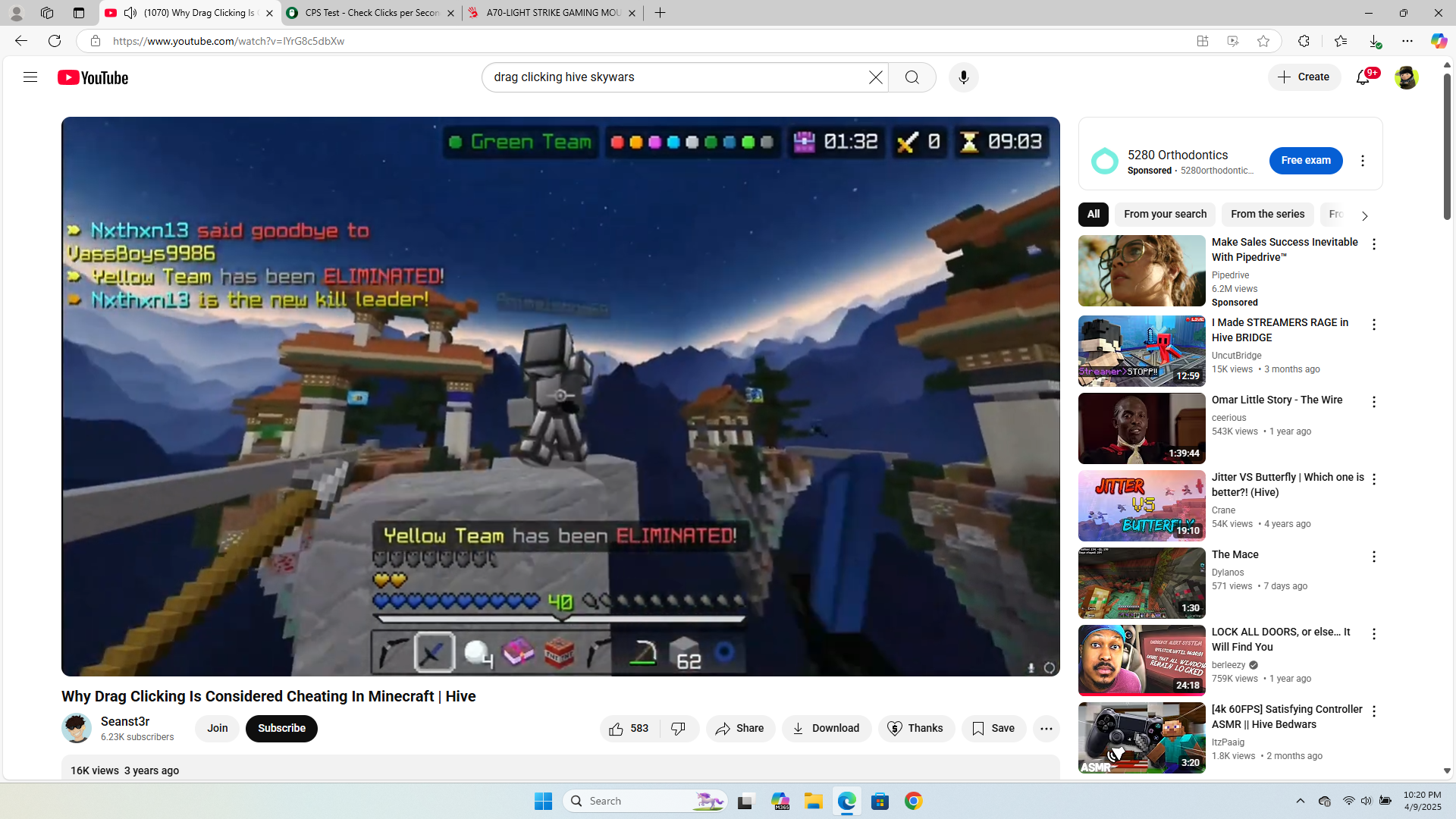Join the Seanst3r channel membership
Screen dimensions: 1456x819
[x=217, y=729]
